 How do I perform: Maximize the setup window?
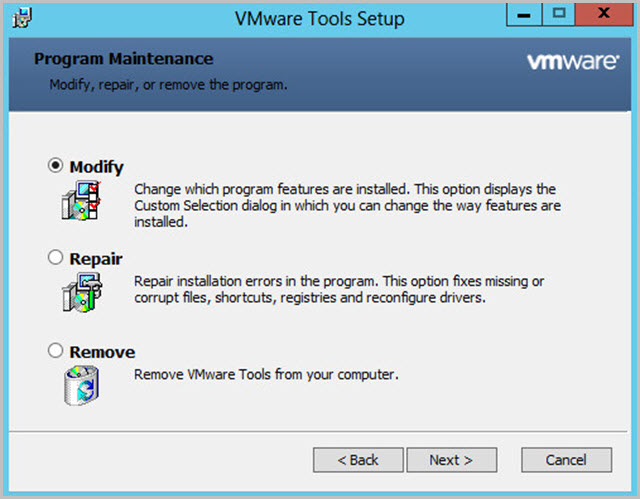[559, 15]
